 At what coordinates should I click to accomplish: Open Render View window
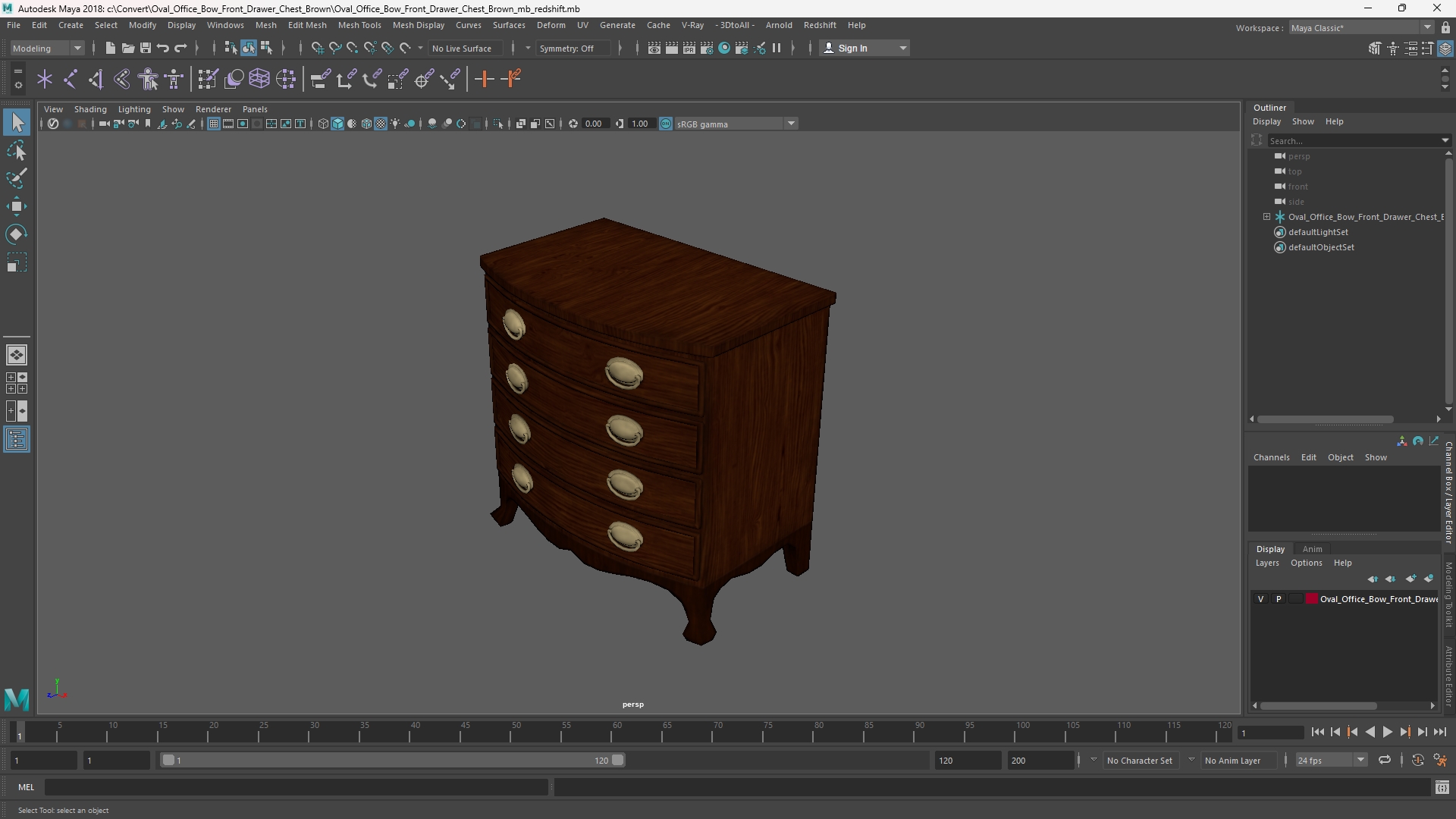[x=654, y=48]
